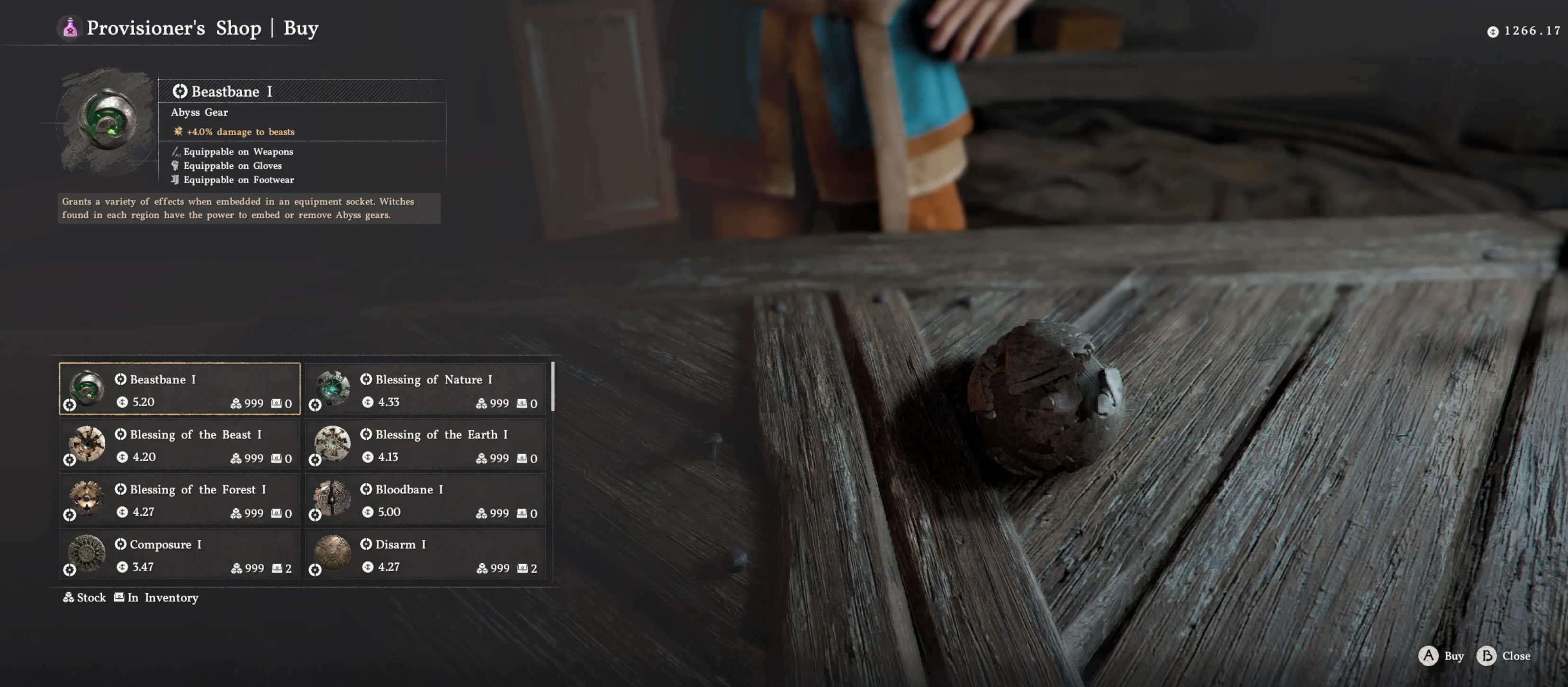Click the In Inventory legend icon below list
This screenshot has width=1568, height=687.
[x=119, y=597]
